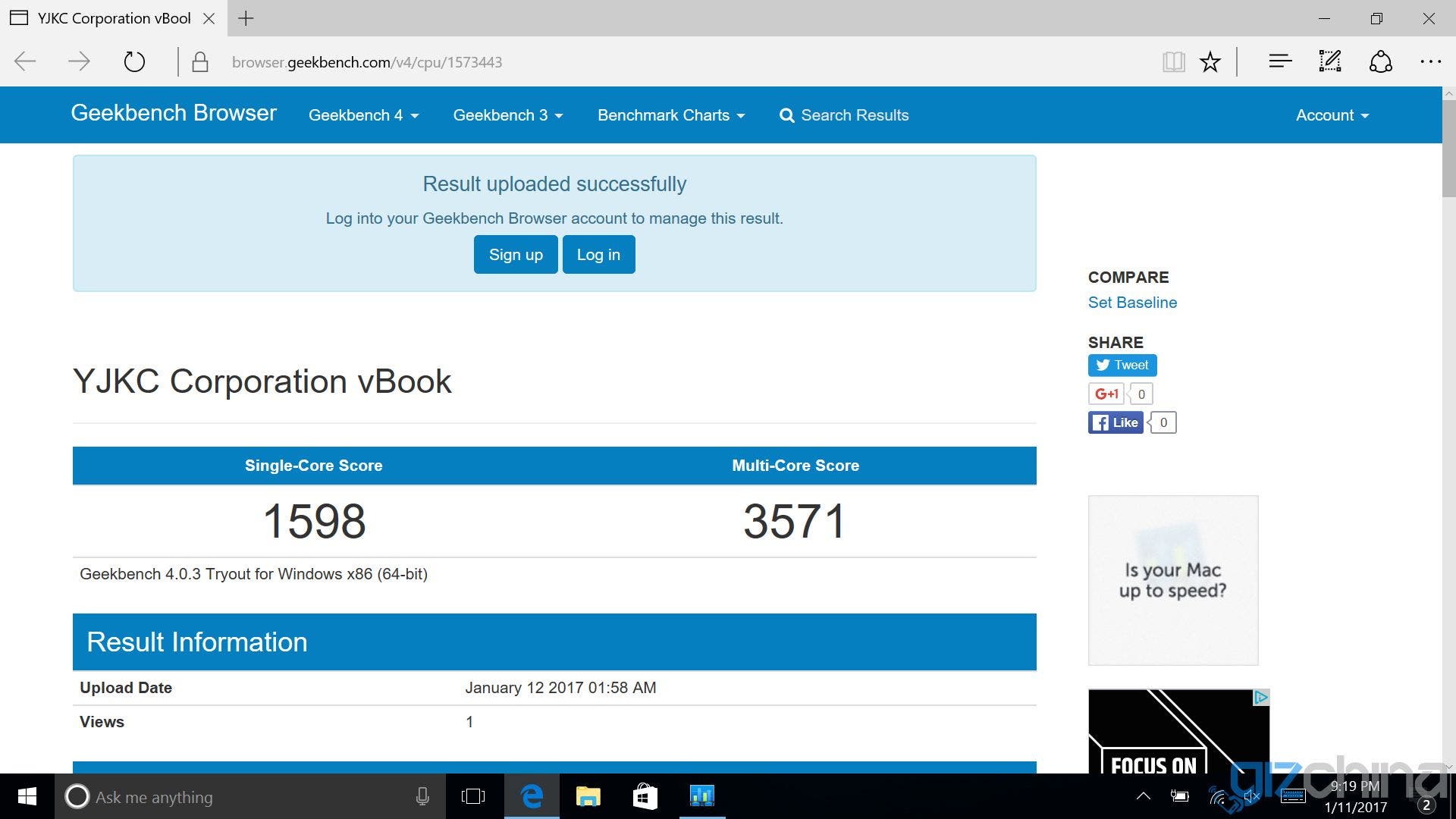Screen dimensions: 1456x819
Task: Open Windows Store taskbar icon
Action: click(645, 796)
